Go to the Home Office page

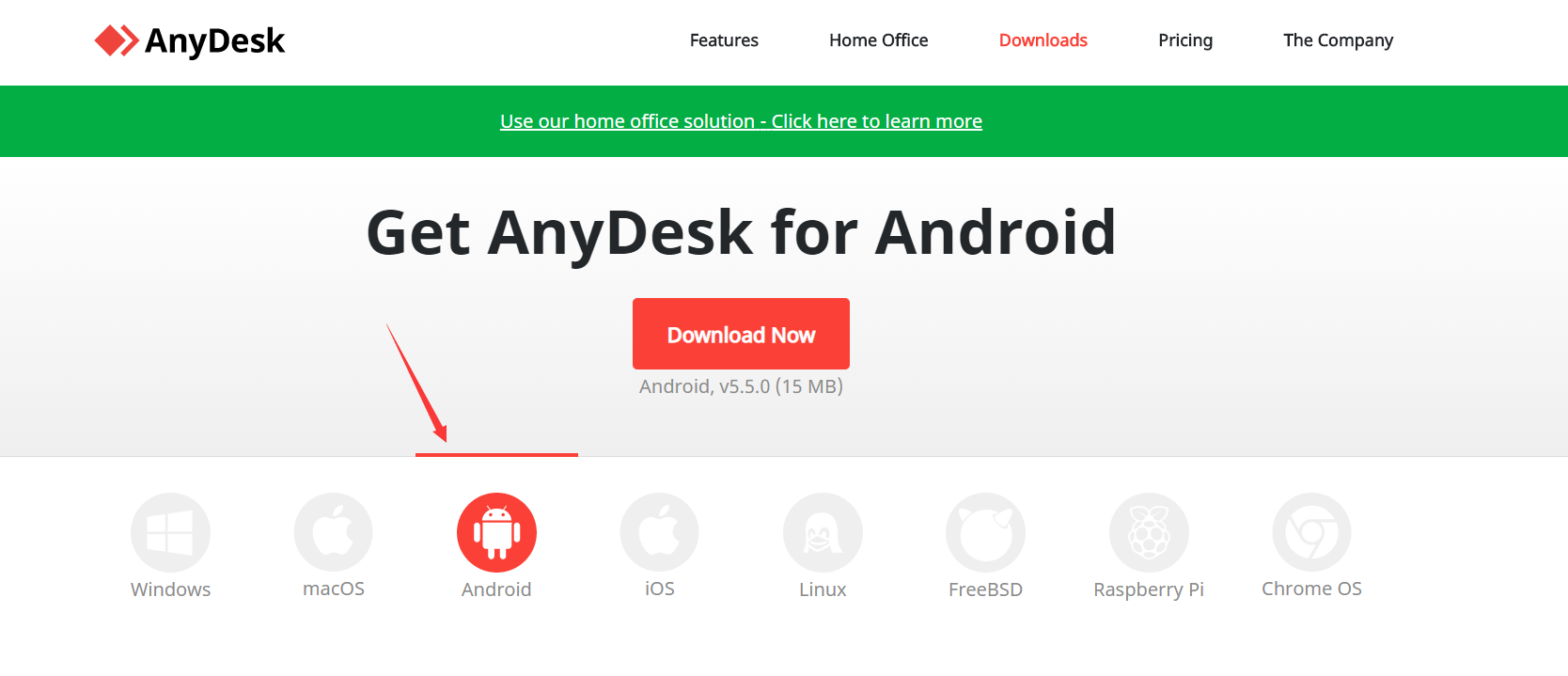(x=878, y=40)
